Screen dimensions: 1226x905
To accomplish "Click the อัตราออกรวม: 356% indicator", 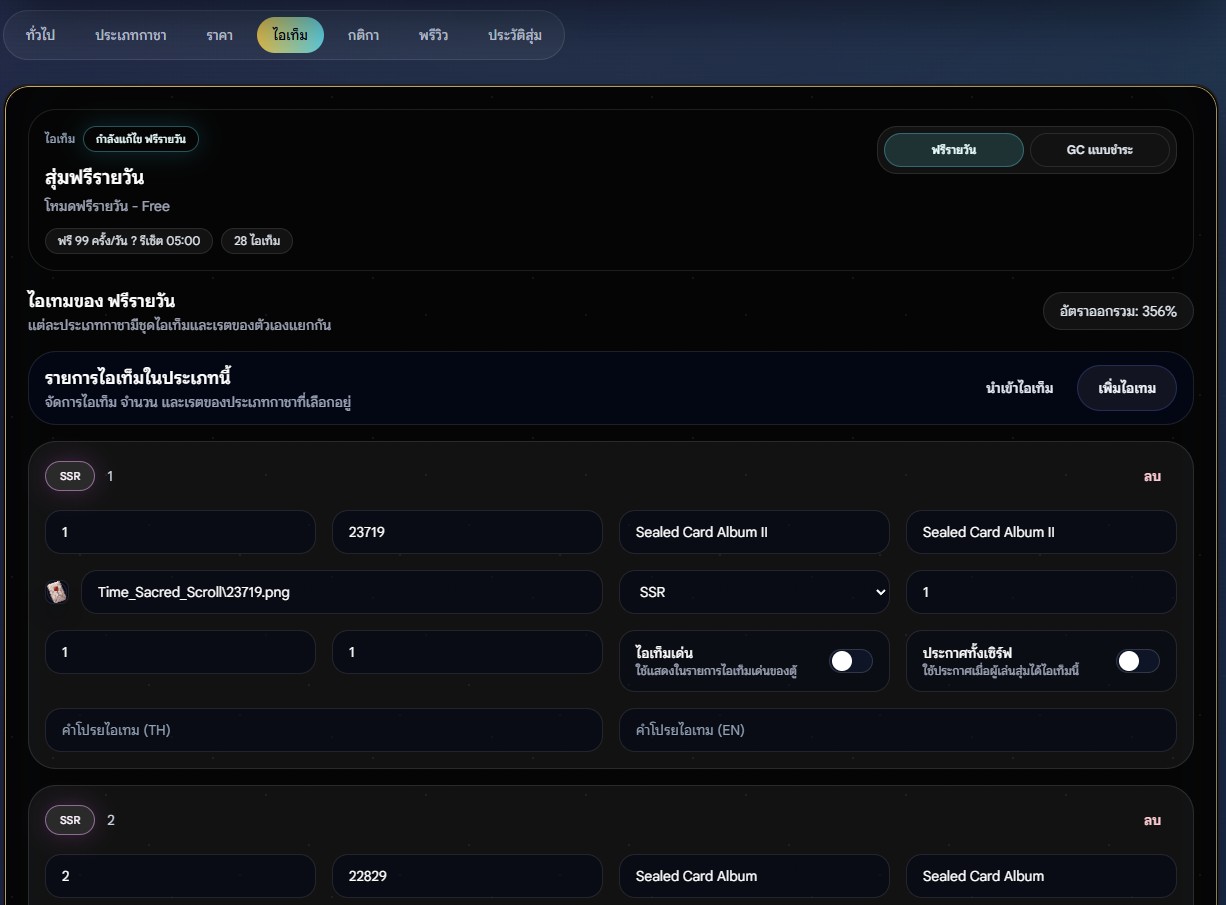I will pyautogui.click(x=1118, y=311).
